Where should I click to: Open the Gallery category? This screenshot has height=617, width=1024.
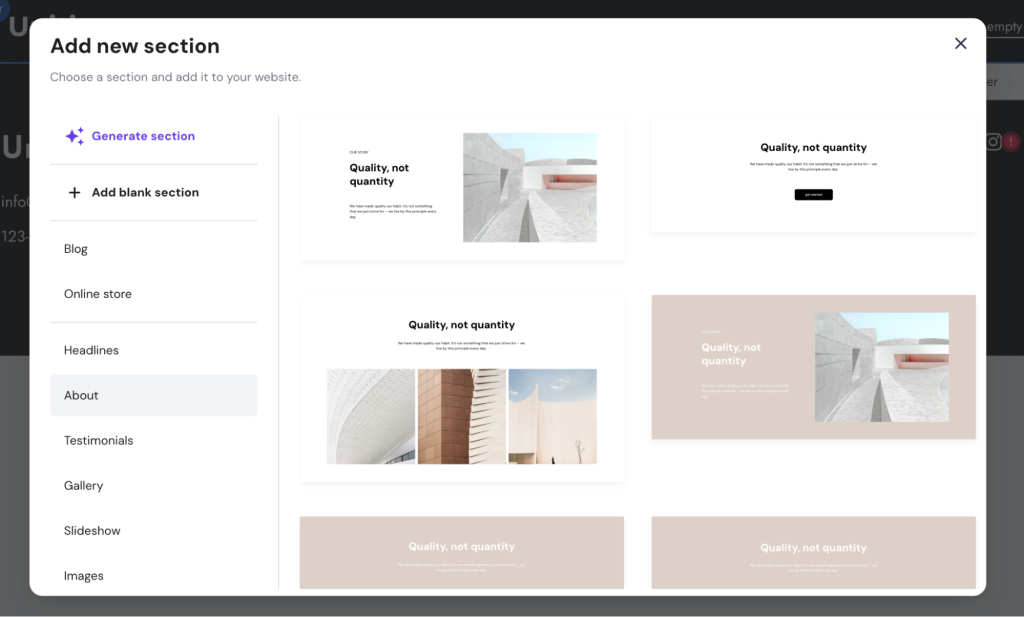point(83,485)
